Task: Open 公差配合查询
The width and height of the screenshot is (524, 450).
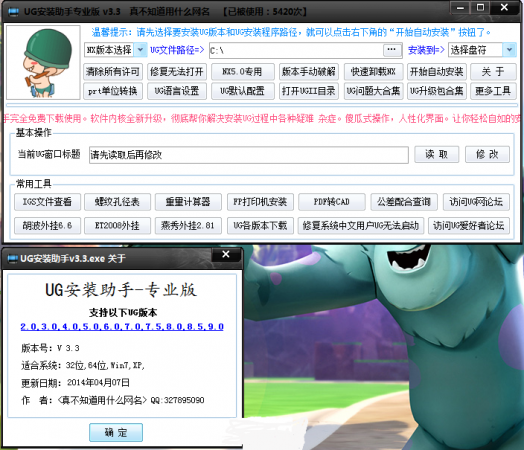Action: click(x=404, y=202)
